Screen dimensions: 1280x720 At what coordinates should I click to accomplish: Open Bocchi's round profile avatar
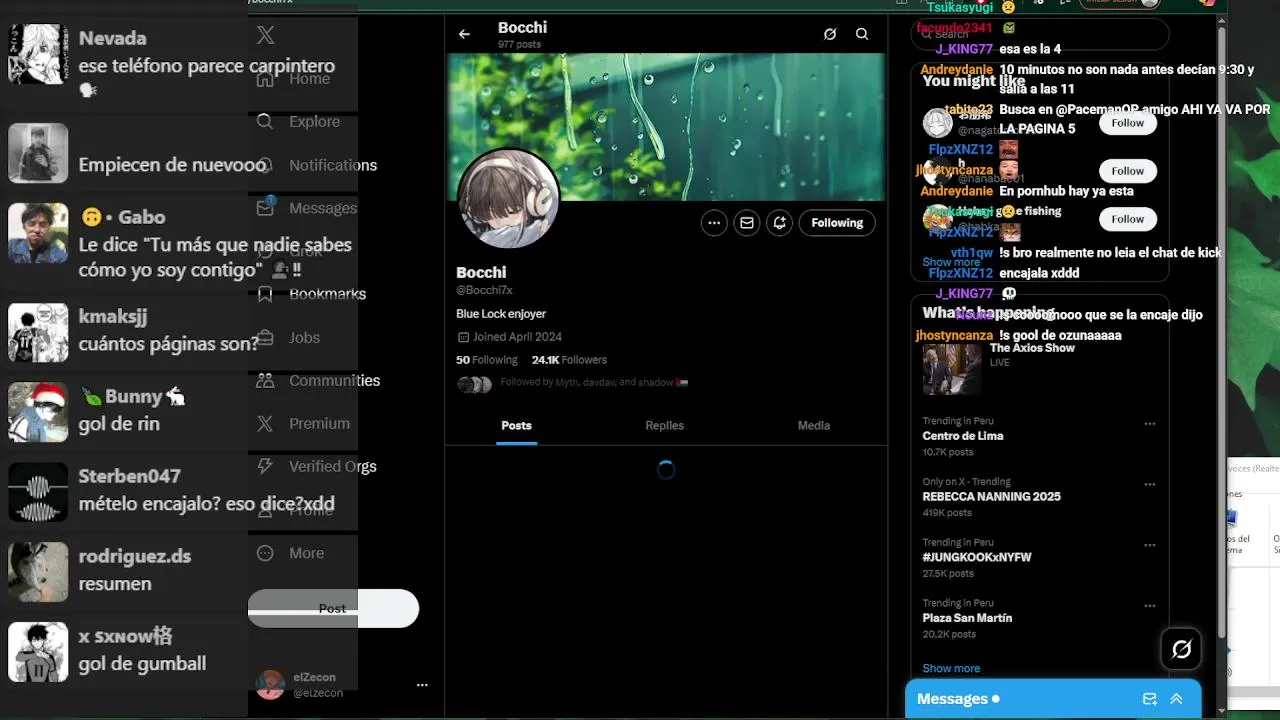pos(508,199)
